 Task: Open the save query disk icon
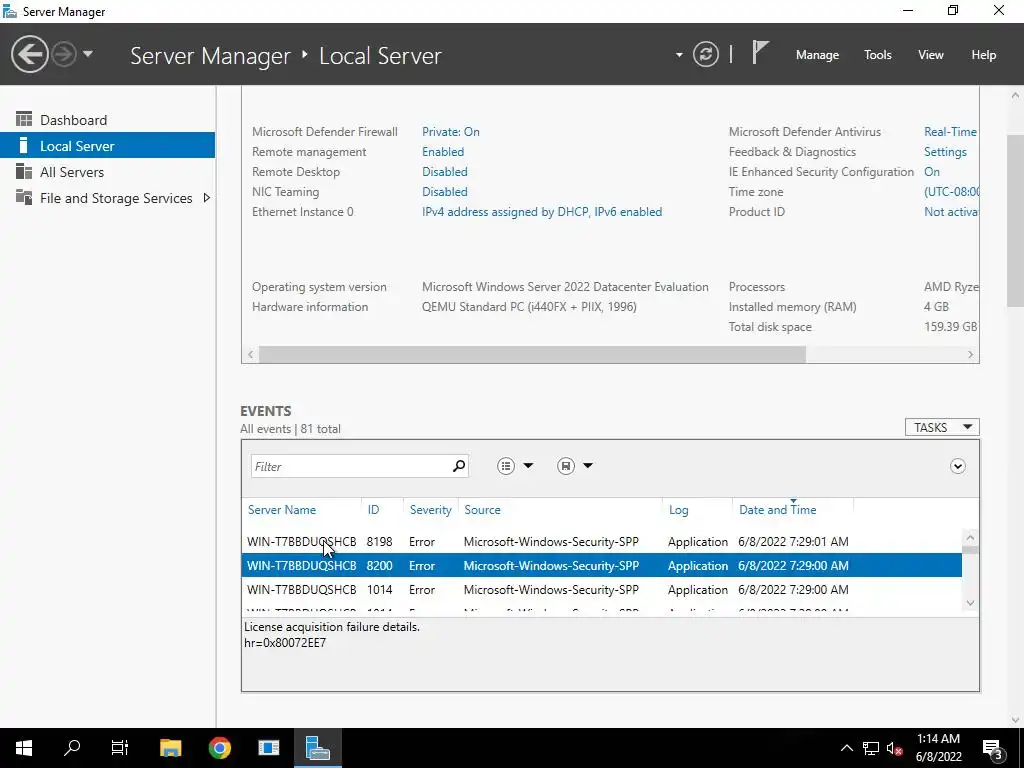click(x=566, y=466)
